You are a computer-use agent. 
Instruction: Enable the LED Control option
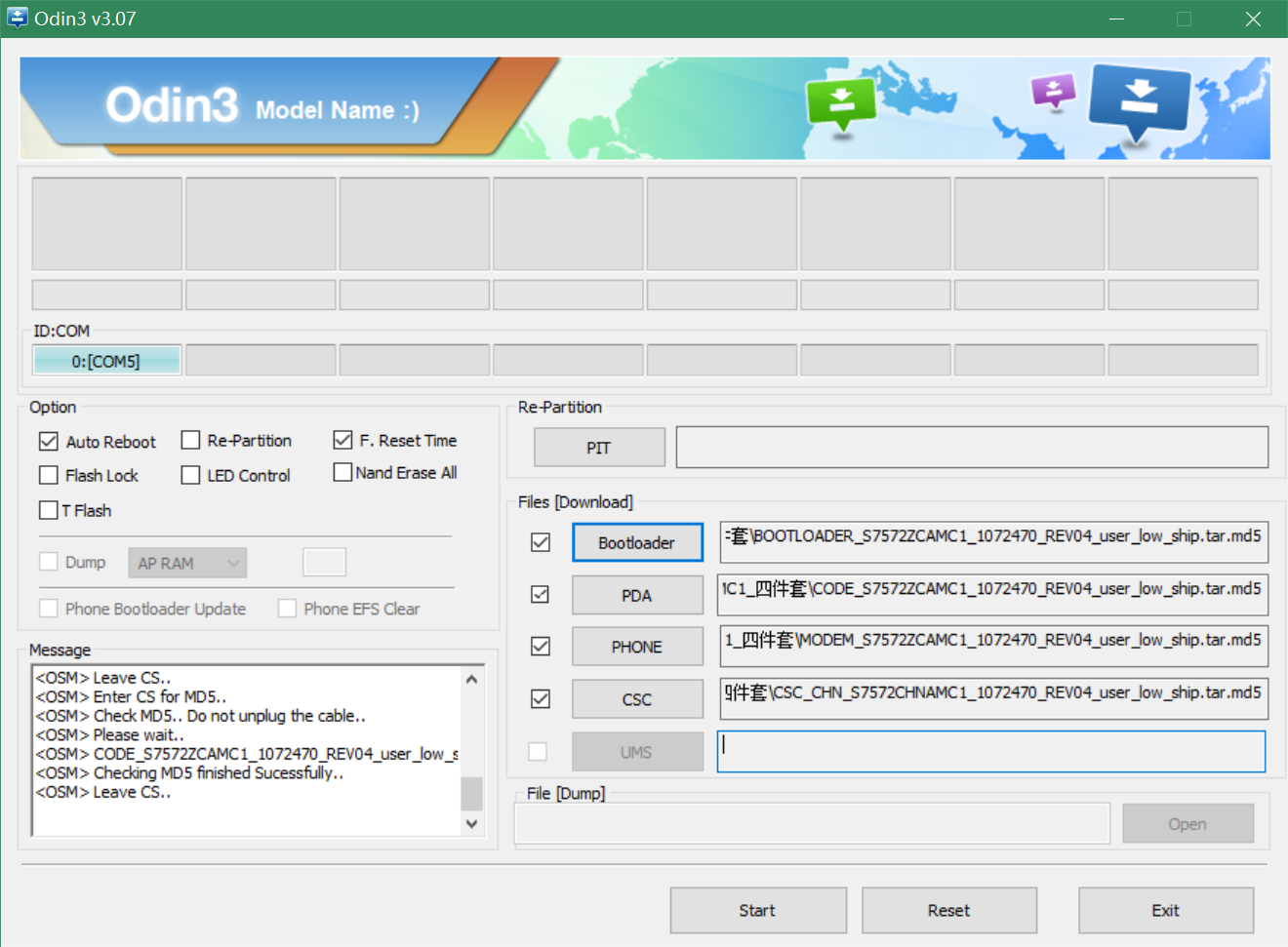pos(191,476)
